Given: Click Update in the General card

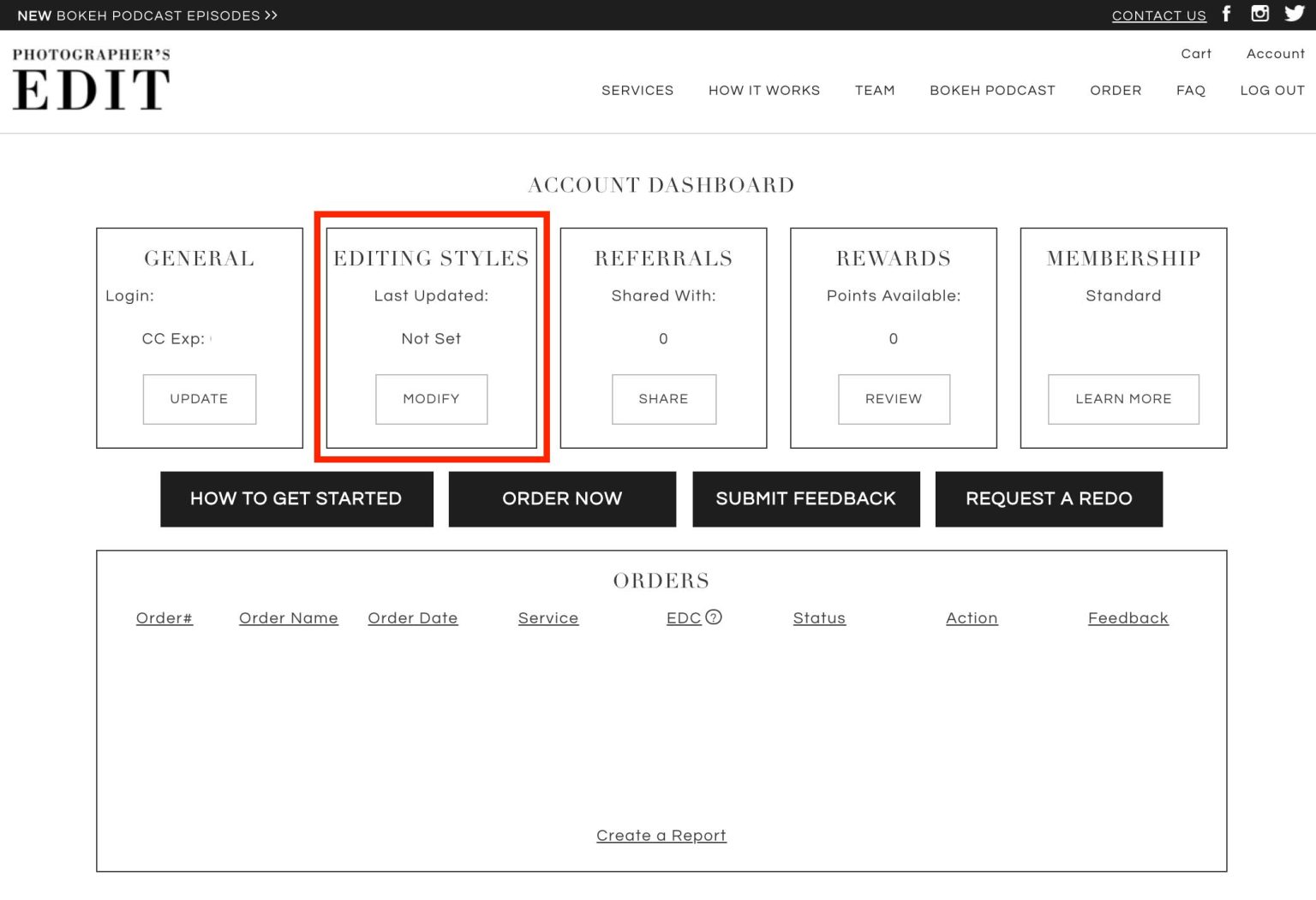Looking at the screenshot, I should tap(199, 399).
